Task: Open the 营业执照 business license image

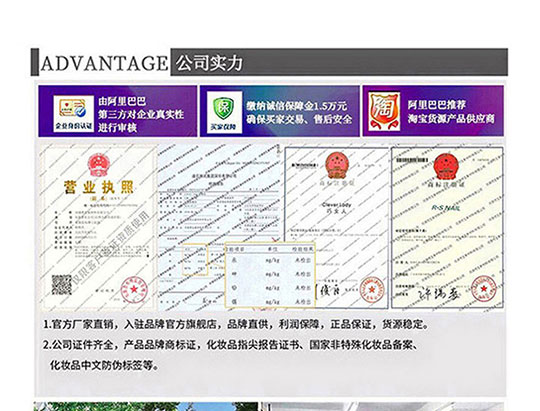Action: click(98, 228)
